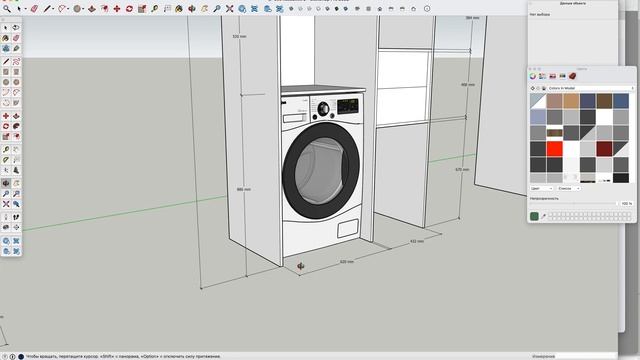This screenshot has height=360, width=640.
Task: Open the Colors In Model list dropdown
Action: (x=591, y=88)
